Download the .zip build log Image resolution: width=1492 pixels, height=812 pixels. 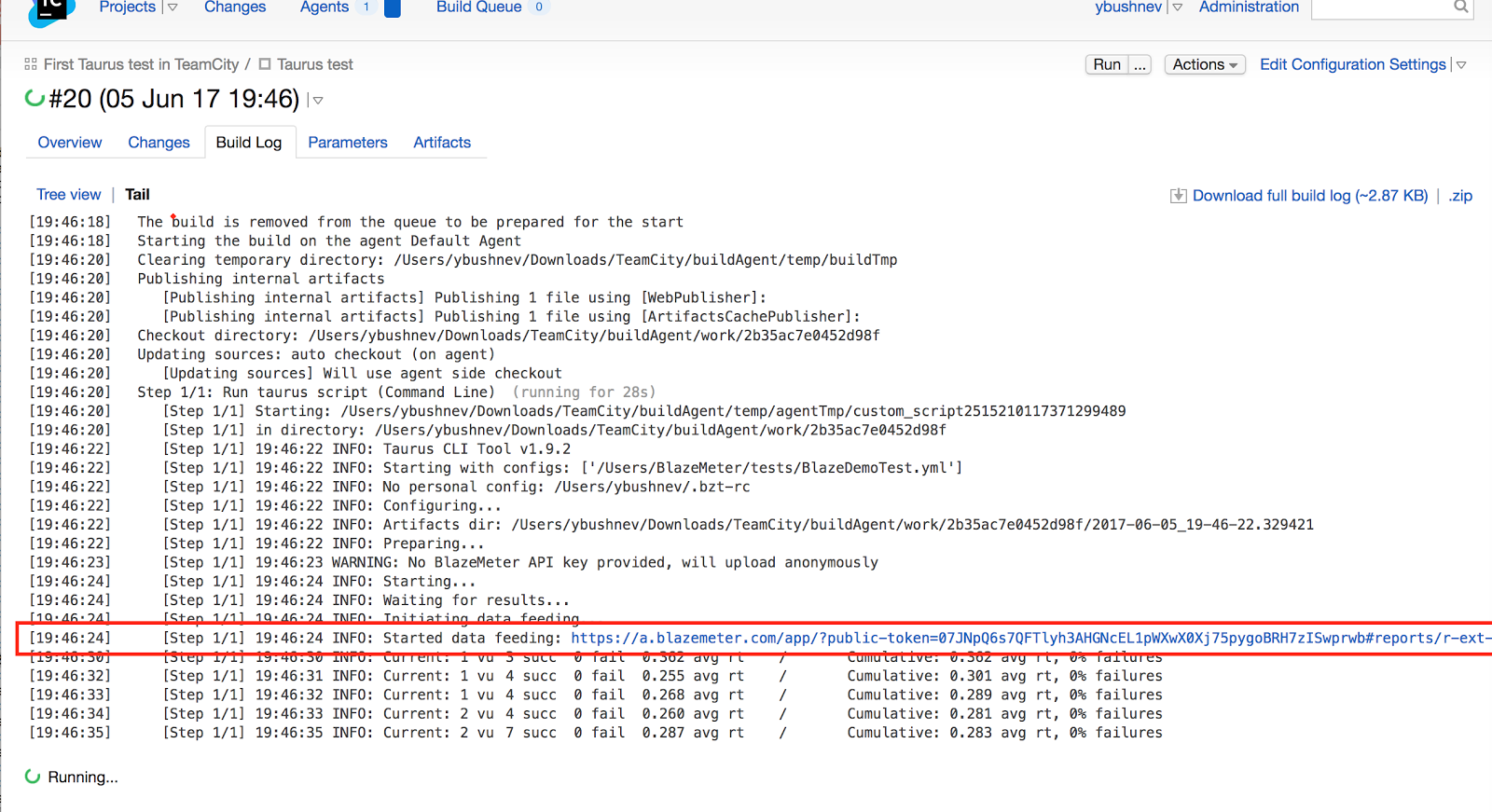pos(1460,196)
